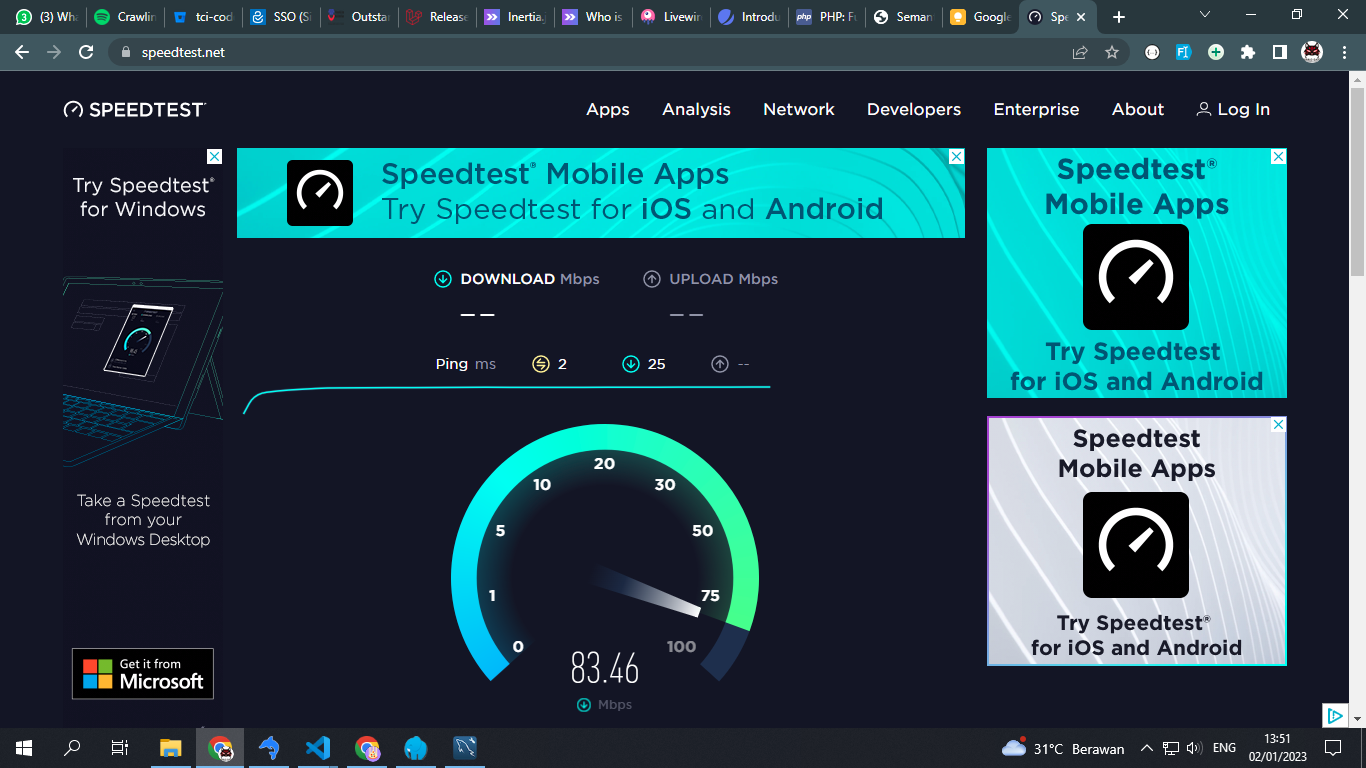Switch to the Spotify Crawling browser tab

pyautogui.click(x=125, y=17)
